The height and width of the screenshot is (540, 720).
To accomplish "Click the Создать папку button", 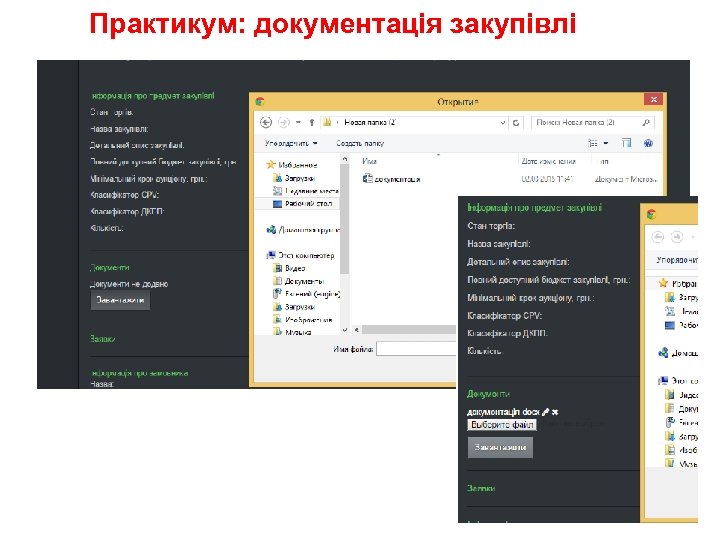I will click(360, 143).
